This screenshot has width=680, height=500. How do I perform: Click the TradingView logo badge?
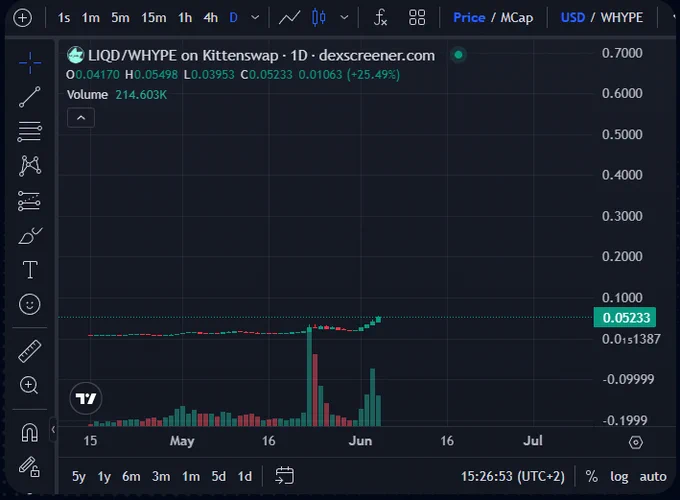(86, 399)
